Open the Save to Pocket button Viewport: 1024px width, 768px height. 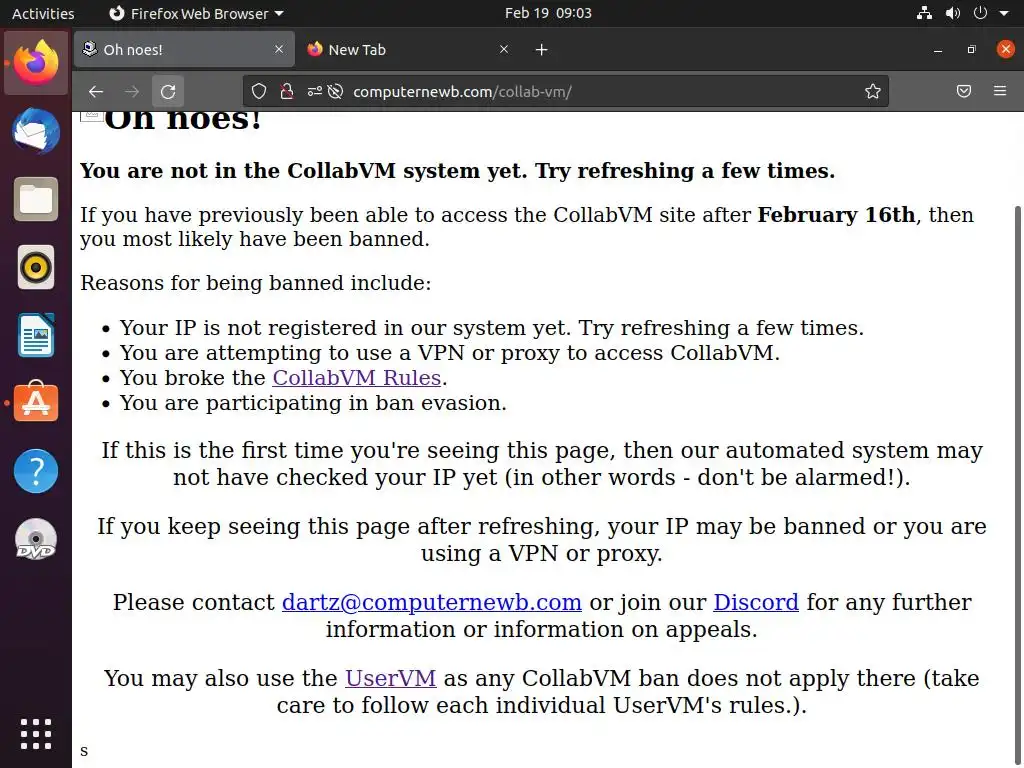(x=963, y=91)
